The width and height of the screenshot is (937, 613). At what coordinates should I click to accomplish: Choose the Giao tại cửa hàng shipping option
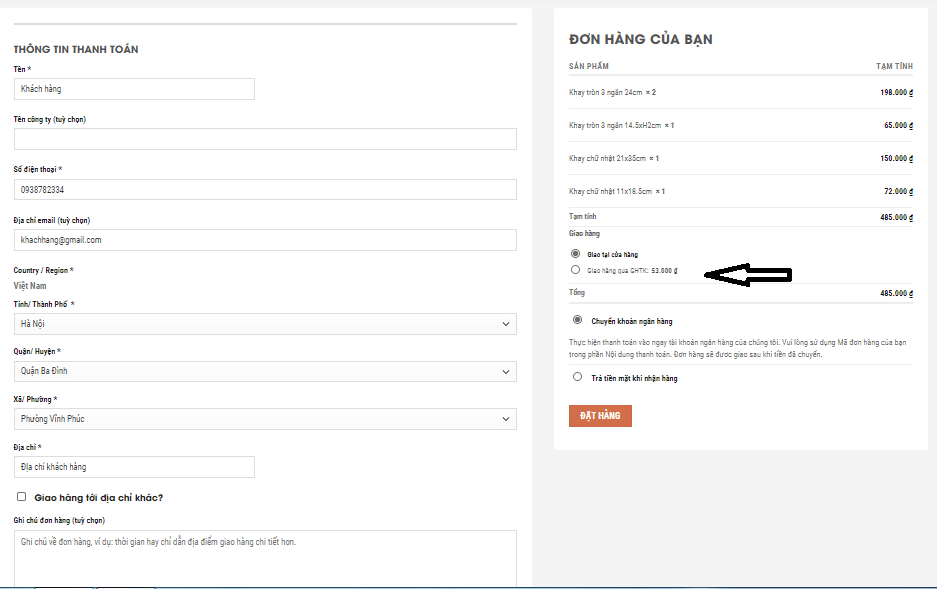tap(575, 254)
